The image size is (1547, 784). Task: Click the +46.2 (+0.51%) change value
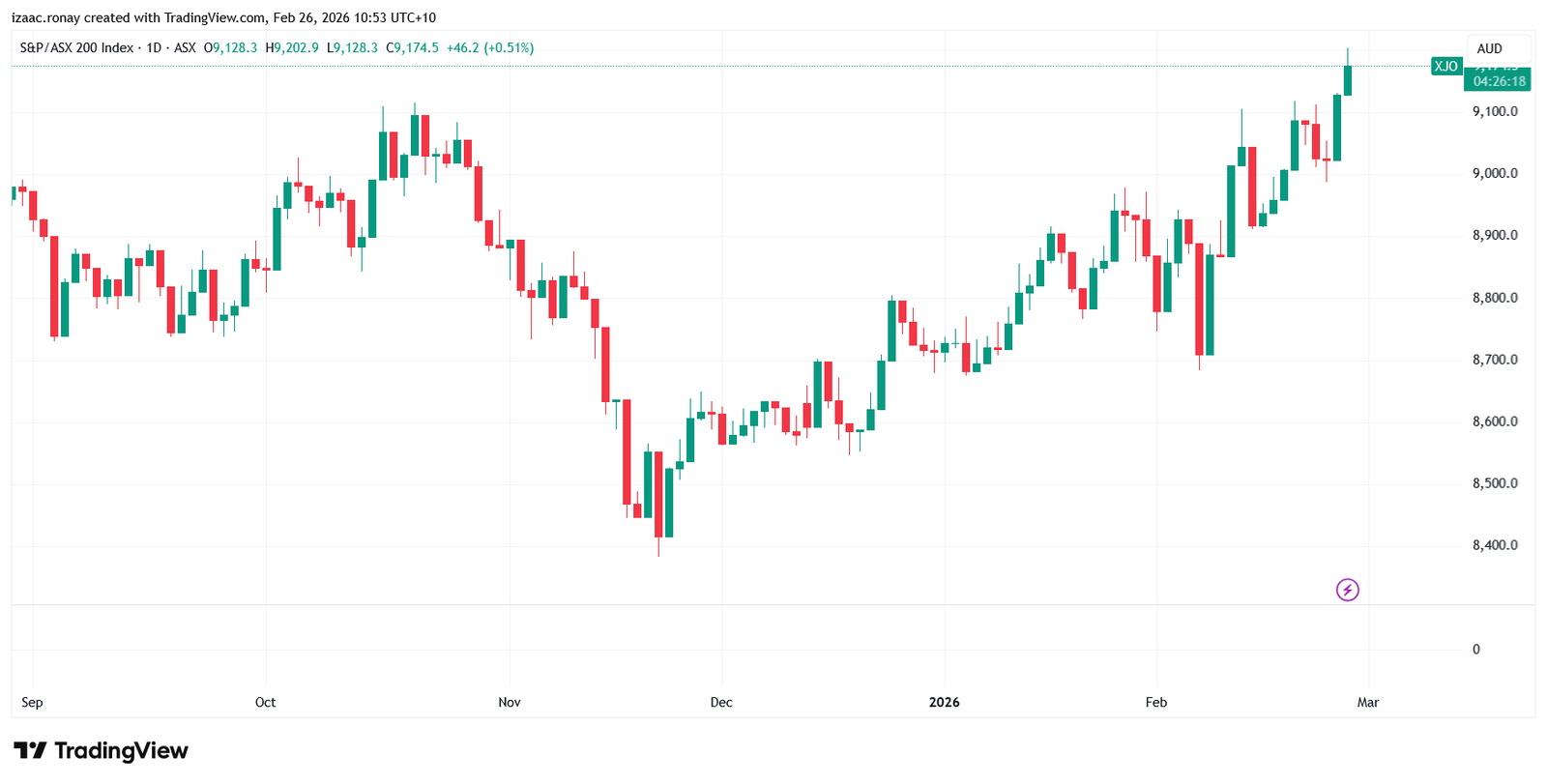[x=490, y=47]
